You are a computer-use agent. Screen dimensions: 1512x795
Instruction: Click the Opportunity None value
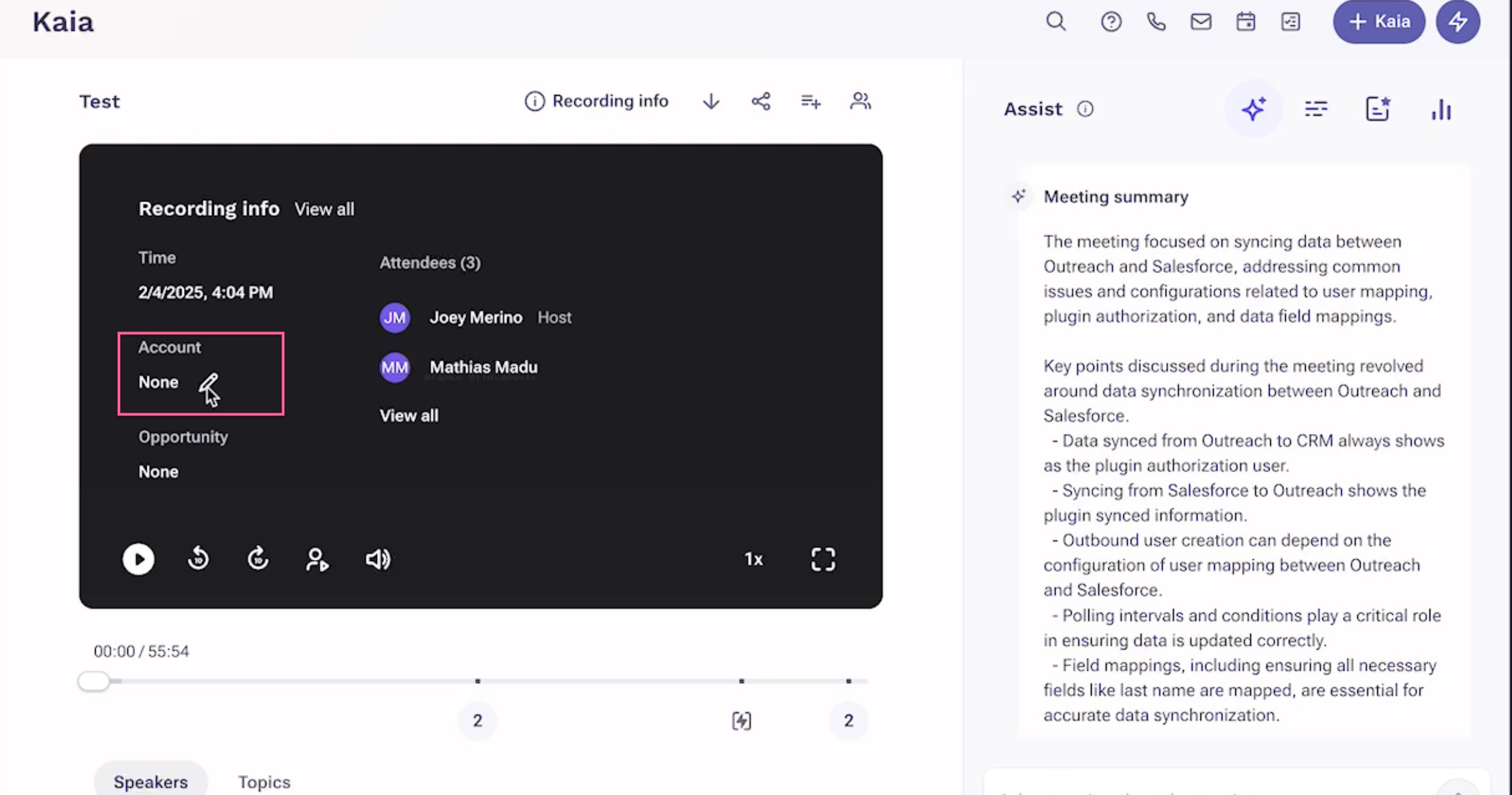click(x=158, y=471)
